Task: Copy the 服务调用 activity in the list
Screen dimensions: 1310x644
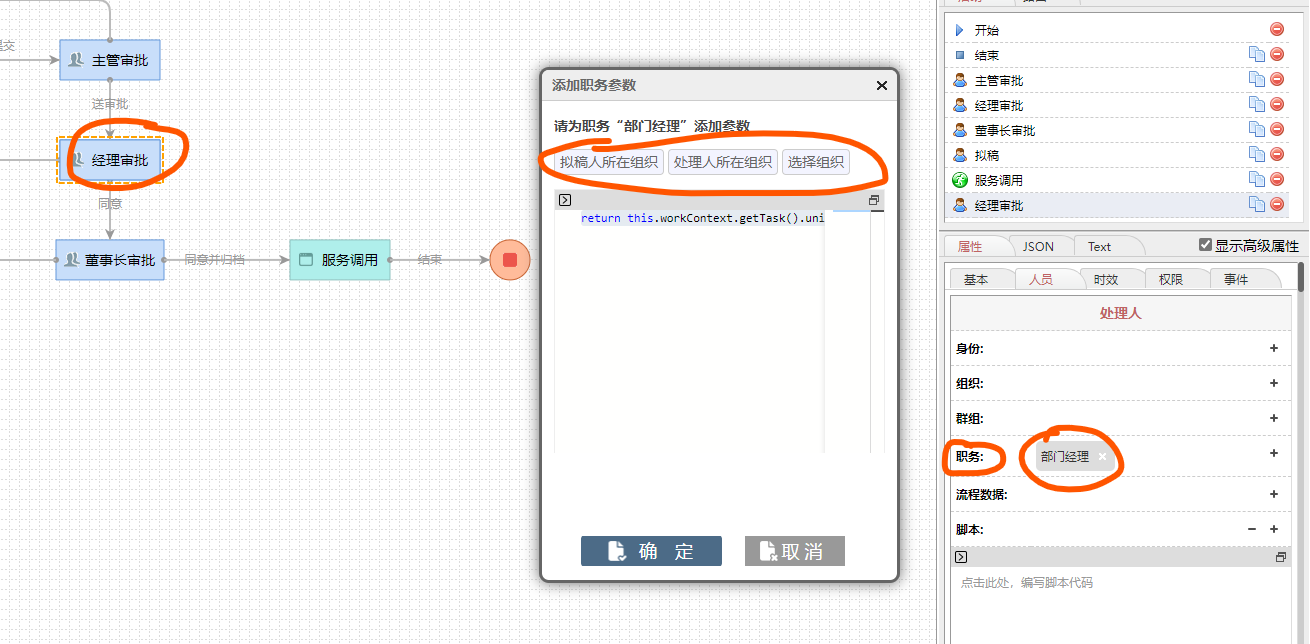Action: [x=1257, y=180]
